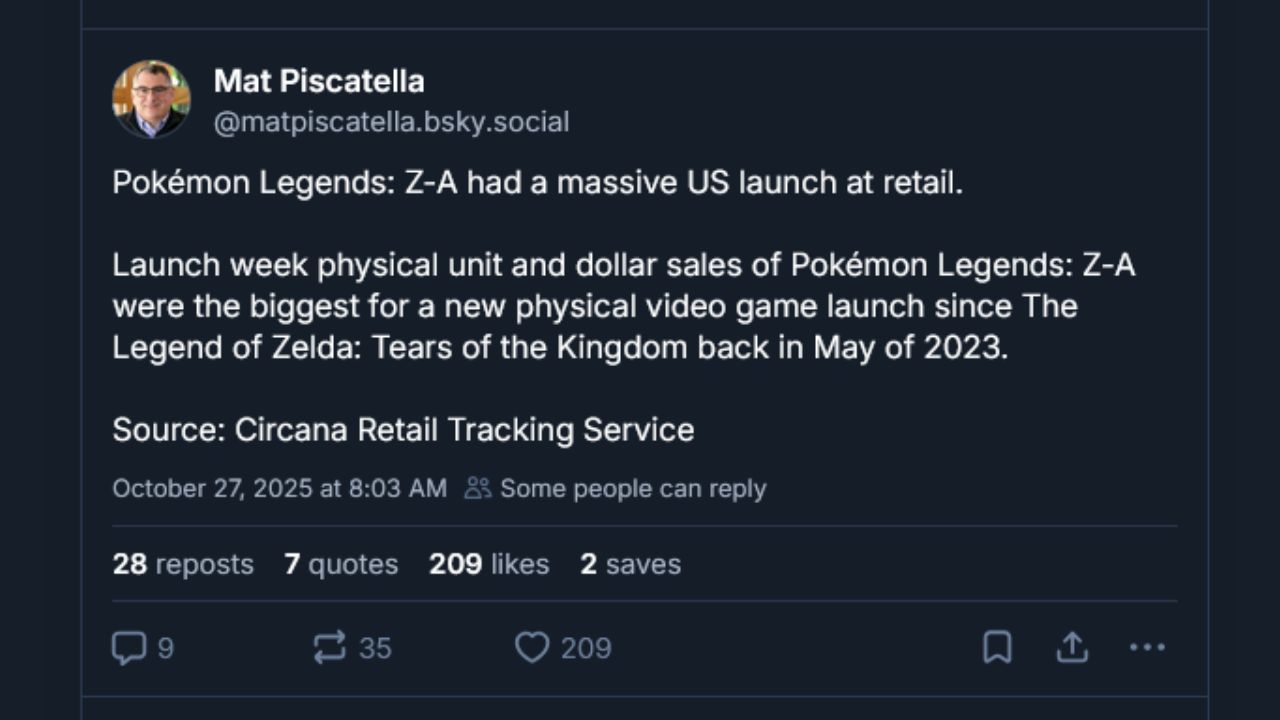Open the repost arrows menu
The image size is (1280, 720).
click(x=330, y=648)
